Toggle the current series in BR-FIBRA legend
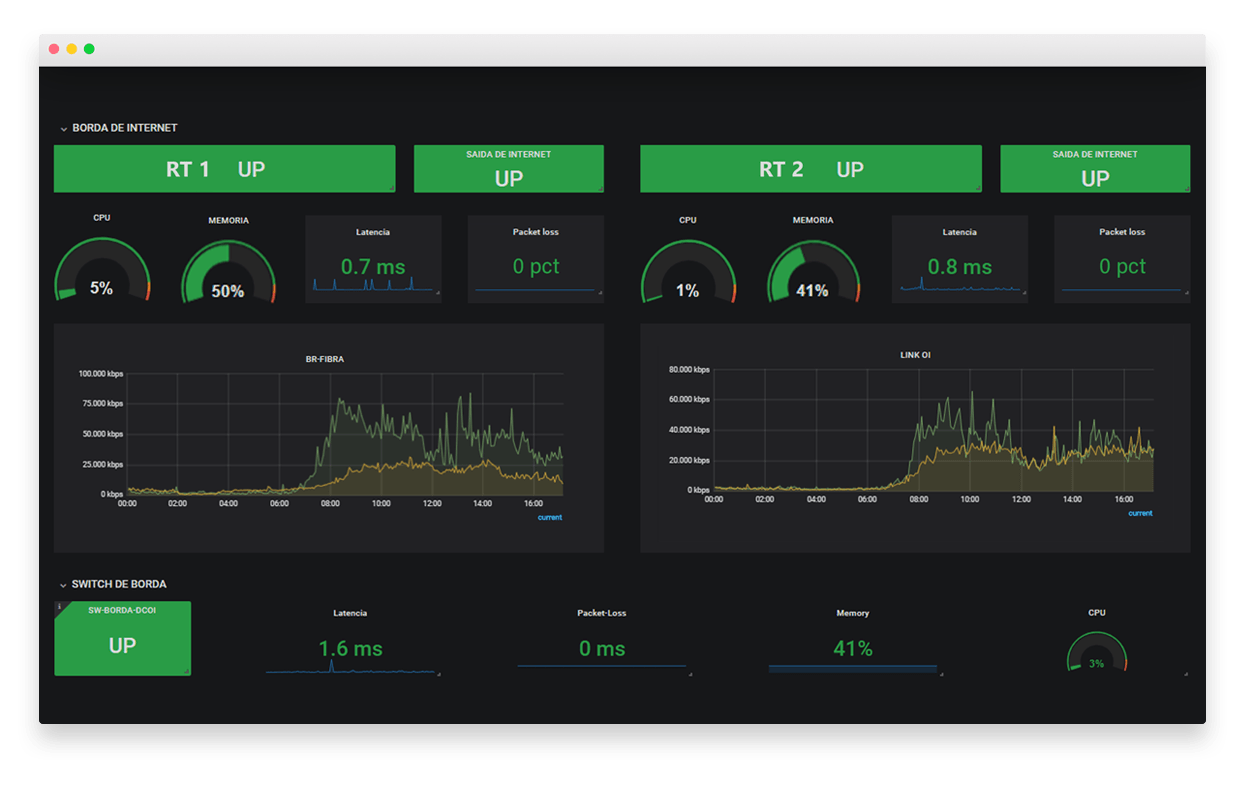The width and height of the screenshot is (1245, 794). click(548, 517)
